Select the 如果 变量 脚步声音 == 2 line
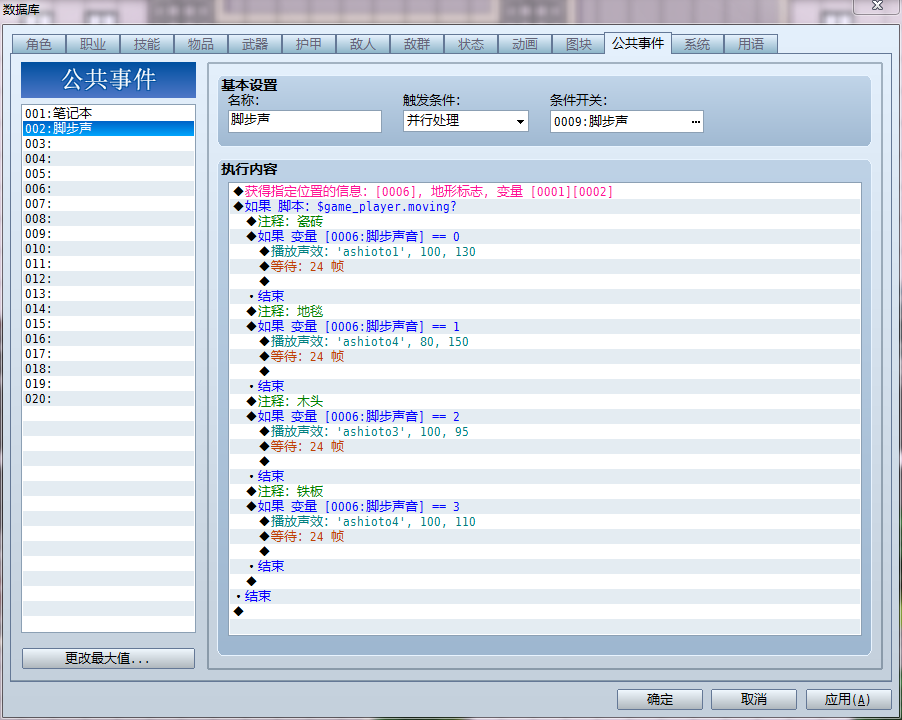The height and width of the screenshot is (720, 902). 545,416
